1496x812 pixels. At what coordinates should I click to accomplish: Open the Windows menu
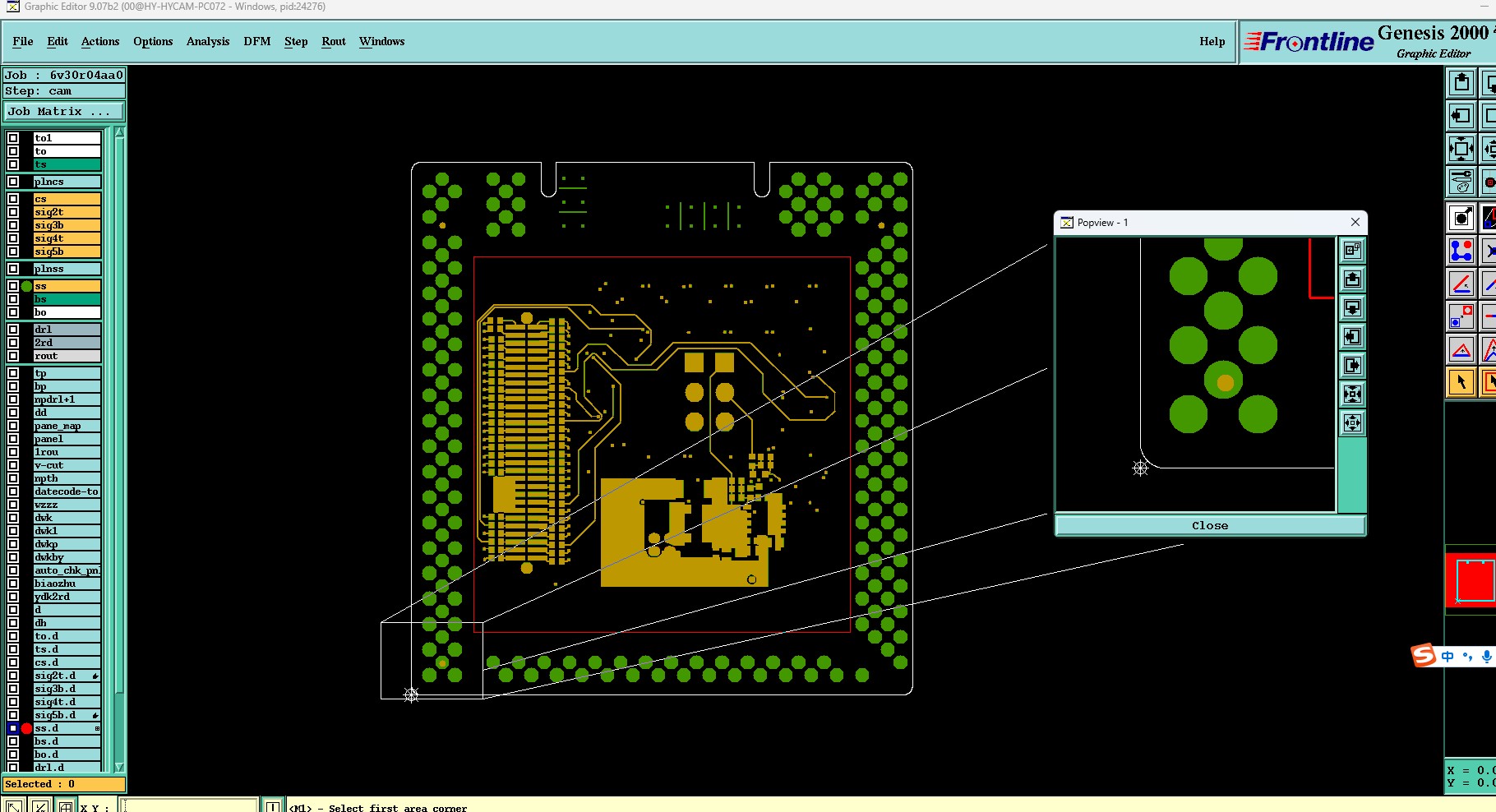click(382, 41)
